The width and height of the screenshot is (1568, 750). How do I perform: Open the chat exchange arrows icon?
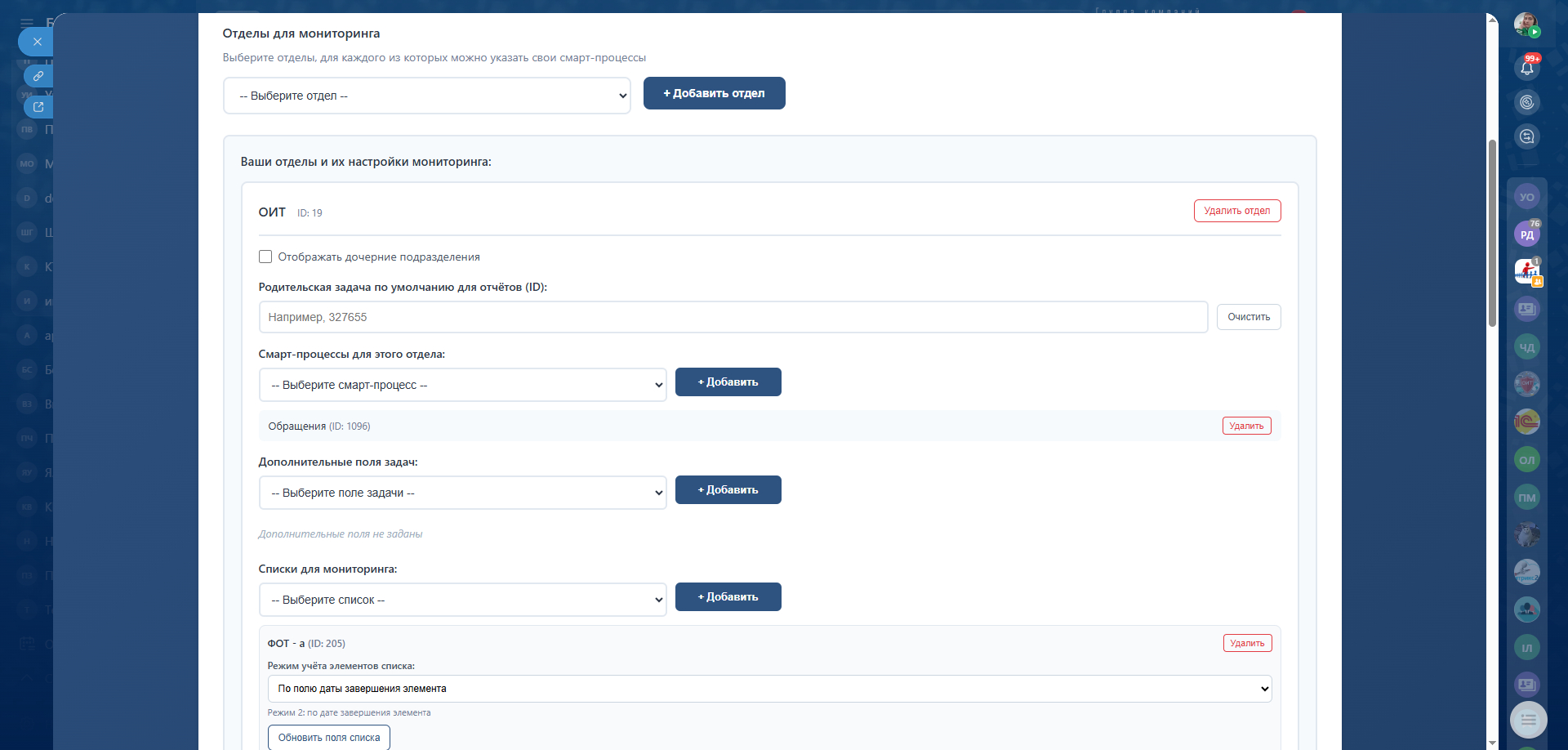[1527, 136]
